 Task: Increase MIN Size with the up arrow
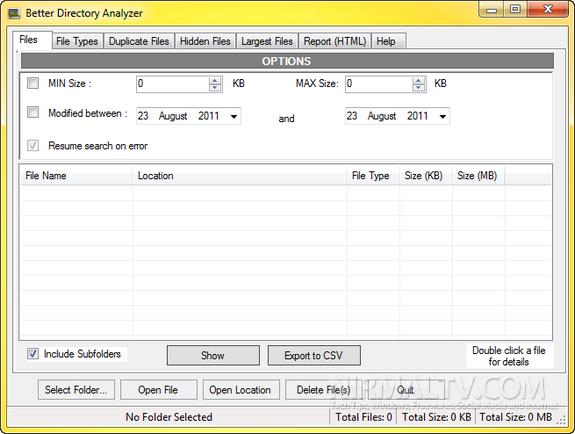click(x=215, y=80)
